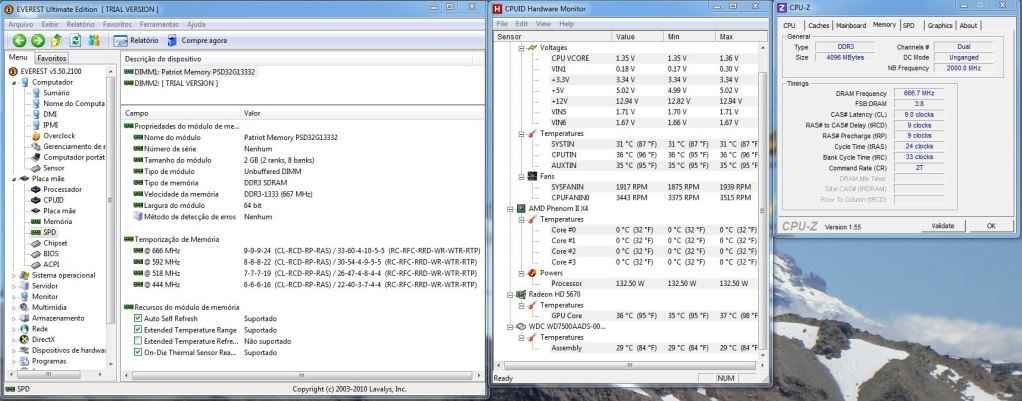Open the Arquivo menu in EVEREST

21,24
